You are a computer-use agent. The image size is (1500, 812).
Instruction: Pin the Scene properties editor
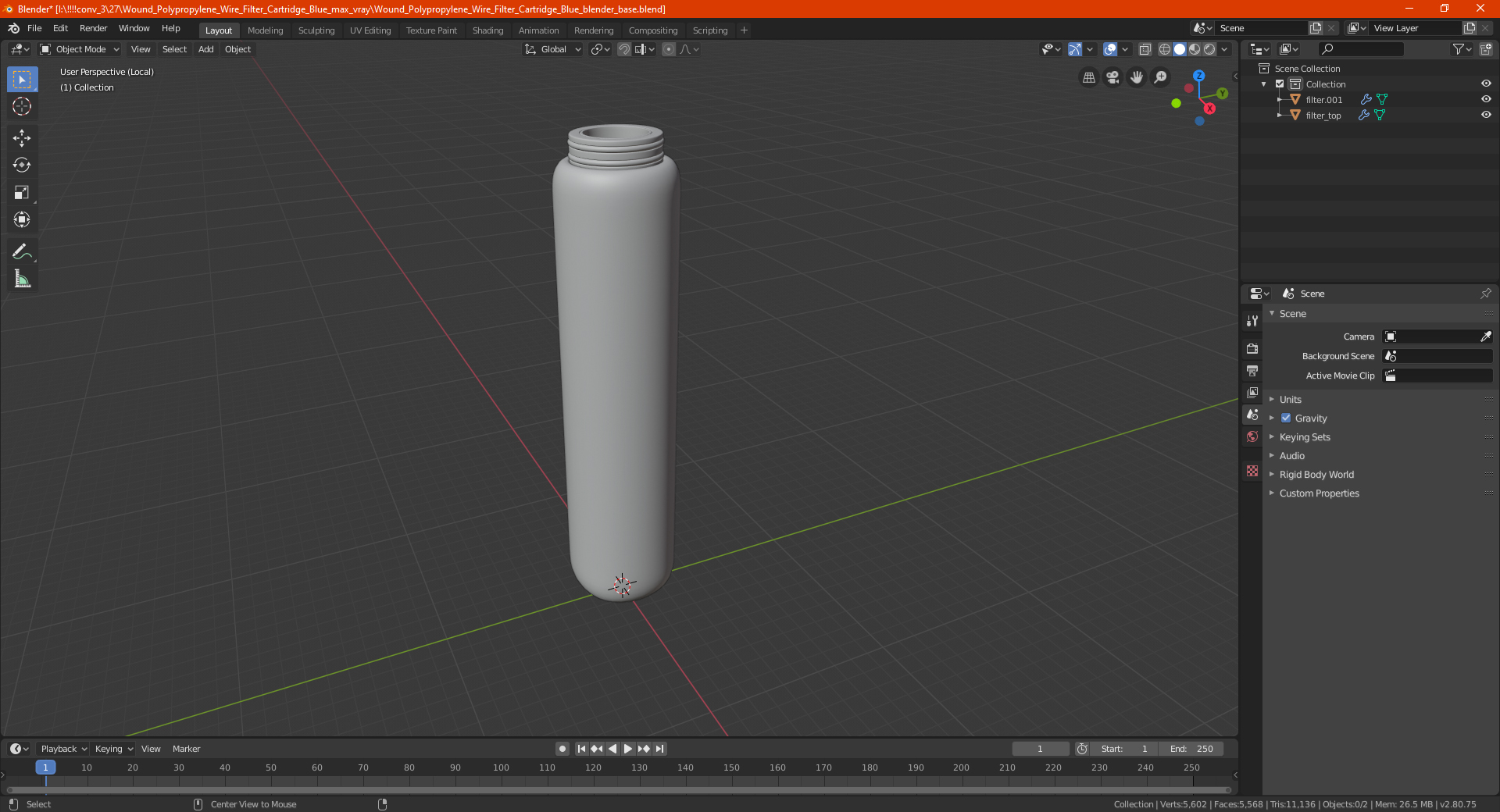[1485, 294]
